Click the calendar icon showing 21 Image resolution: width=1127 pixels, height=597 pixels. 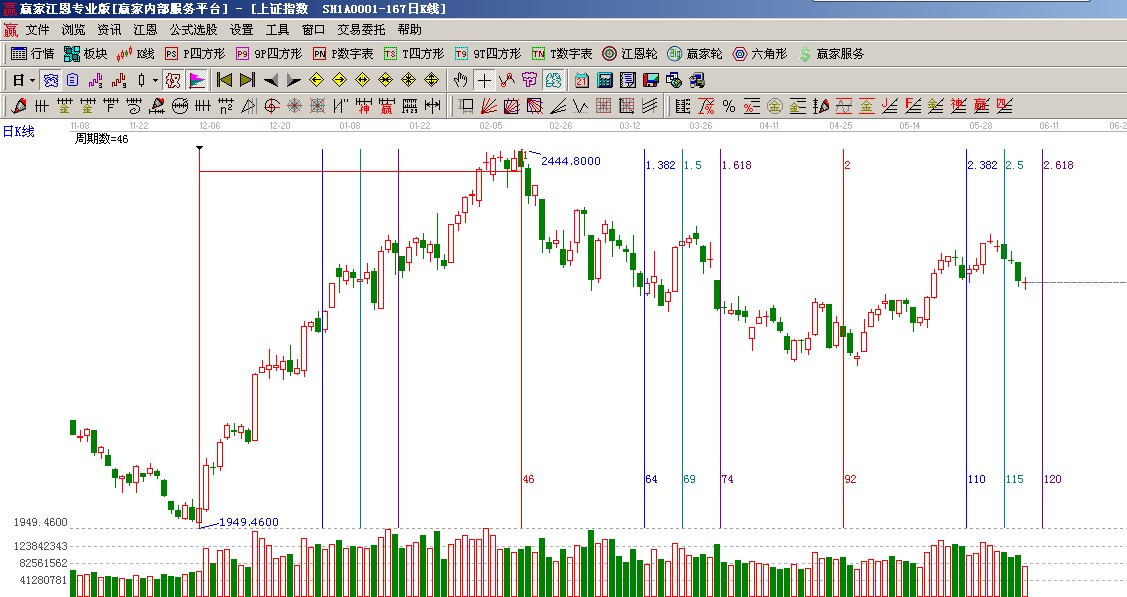581,80
